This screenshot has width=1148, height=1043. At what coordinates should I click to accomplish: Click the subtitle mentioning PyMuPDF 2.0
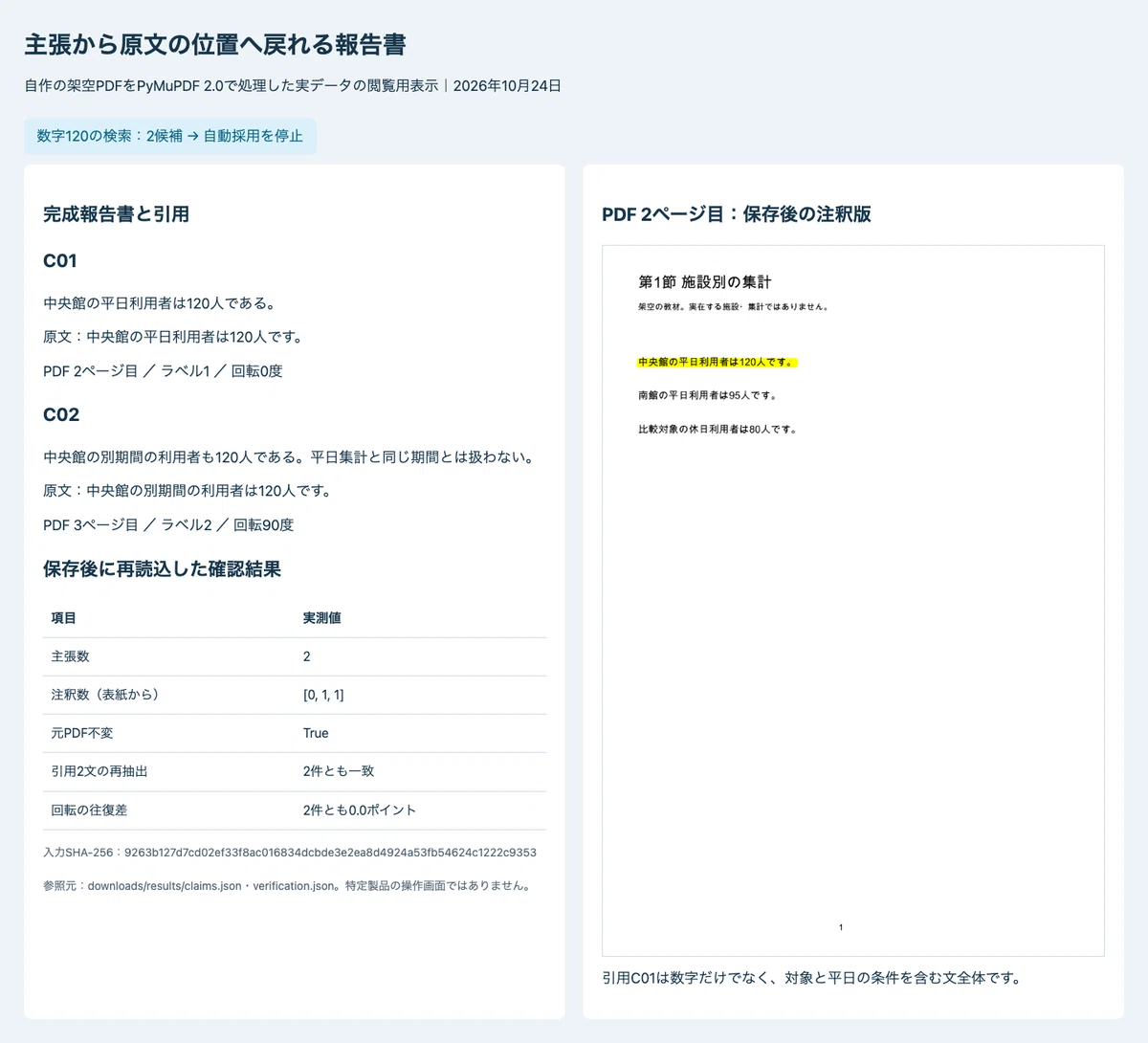tap(293, 86)
